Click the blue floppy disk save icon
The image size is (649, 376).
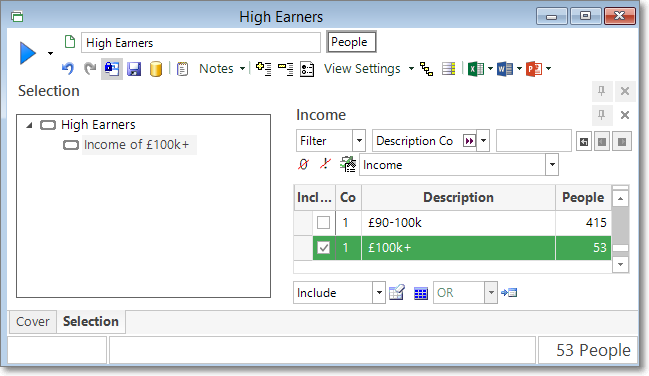pos(134,69)
